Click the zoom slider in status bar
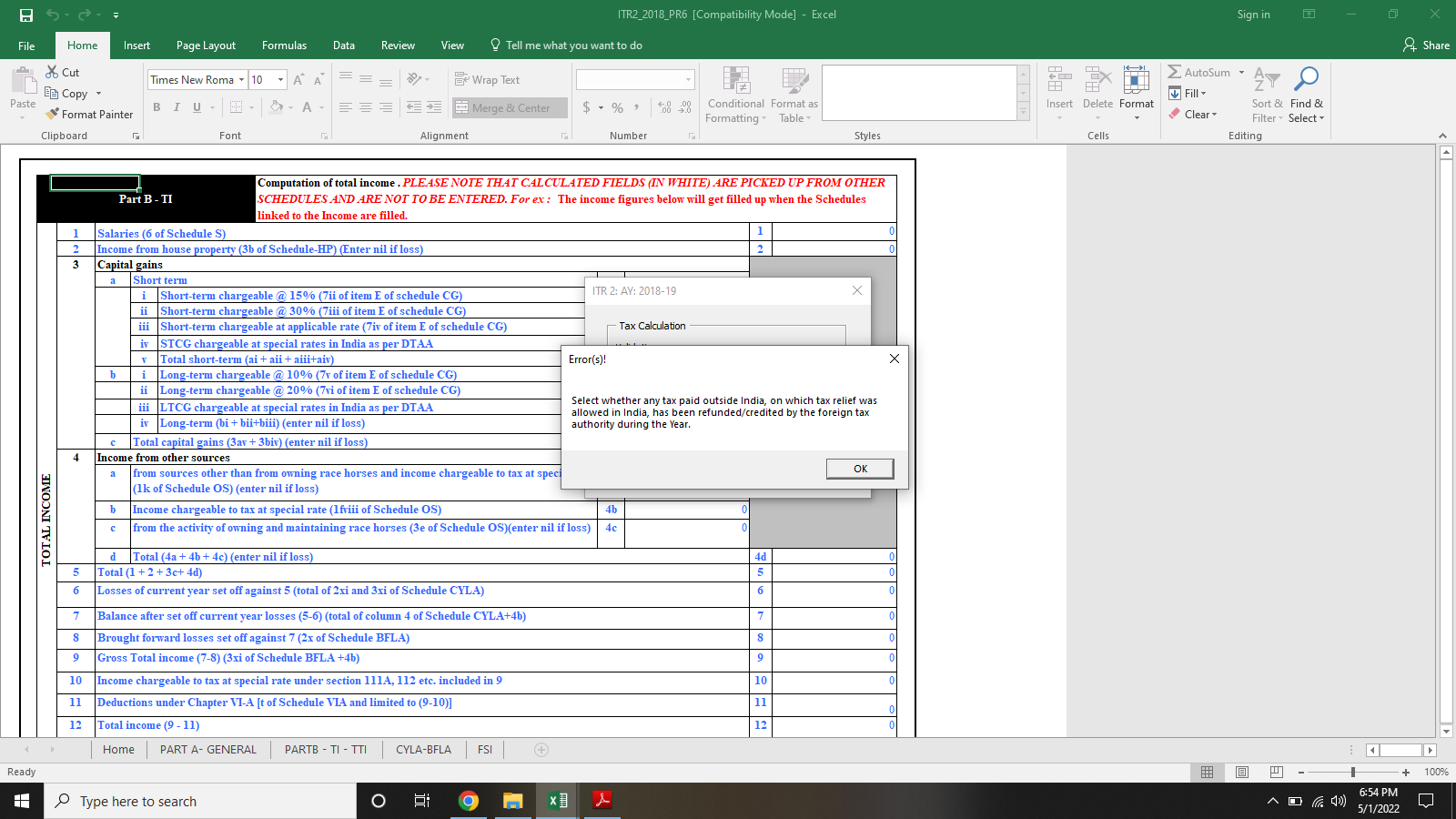 pos(1353,772)
